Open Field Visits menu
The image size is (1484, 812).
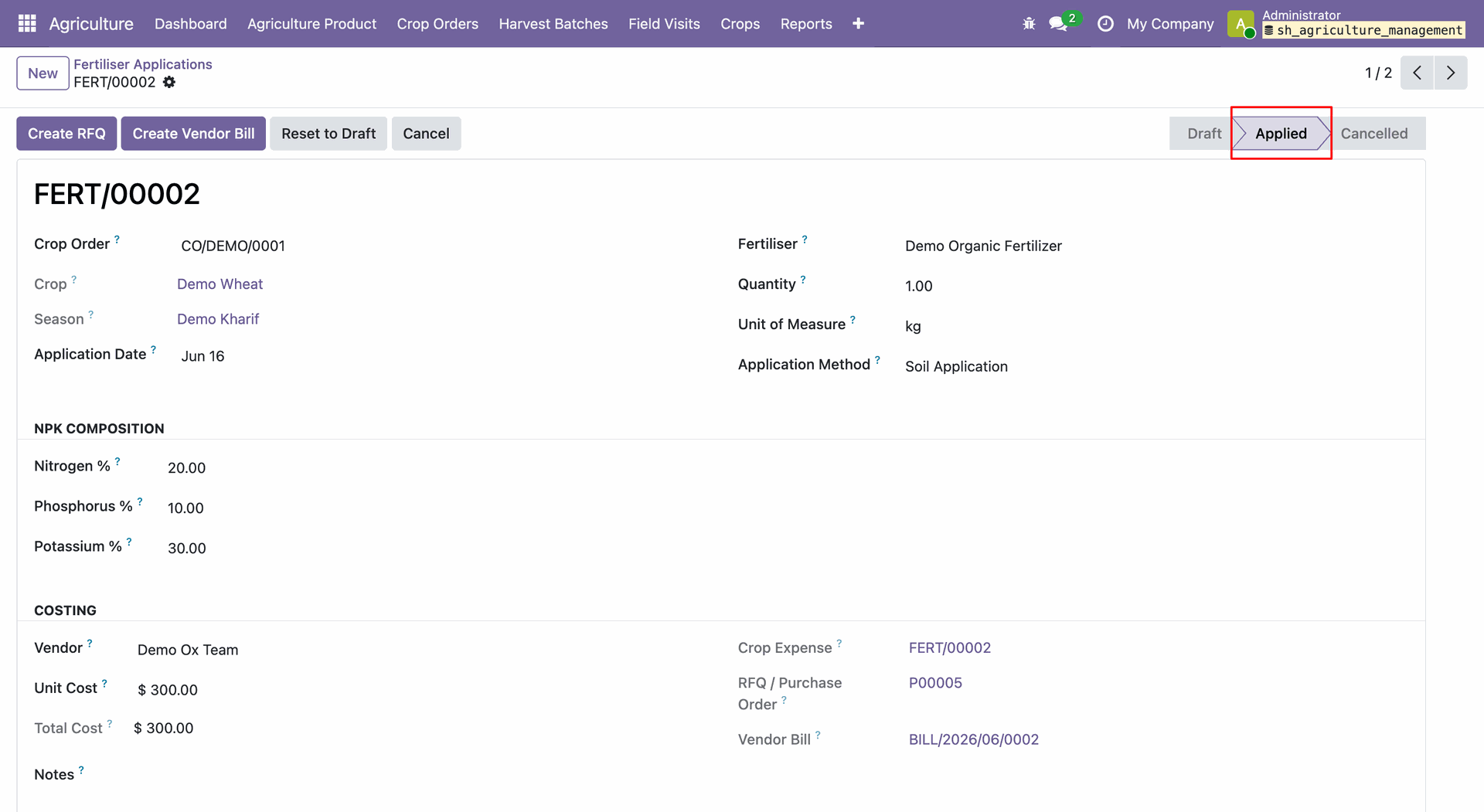pos(664,24)
